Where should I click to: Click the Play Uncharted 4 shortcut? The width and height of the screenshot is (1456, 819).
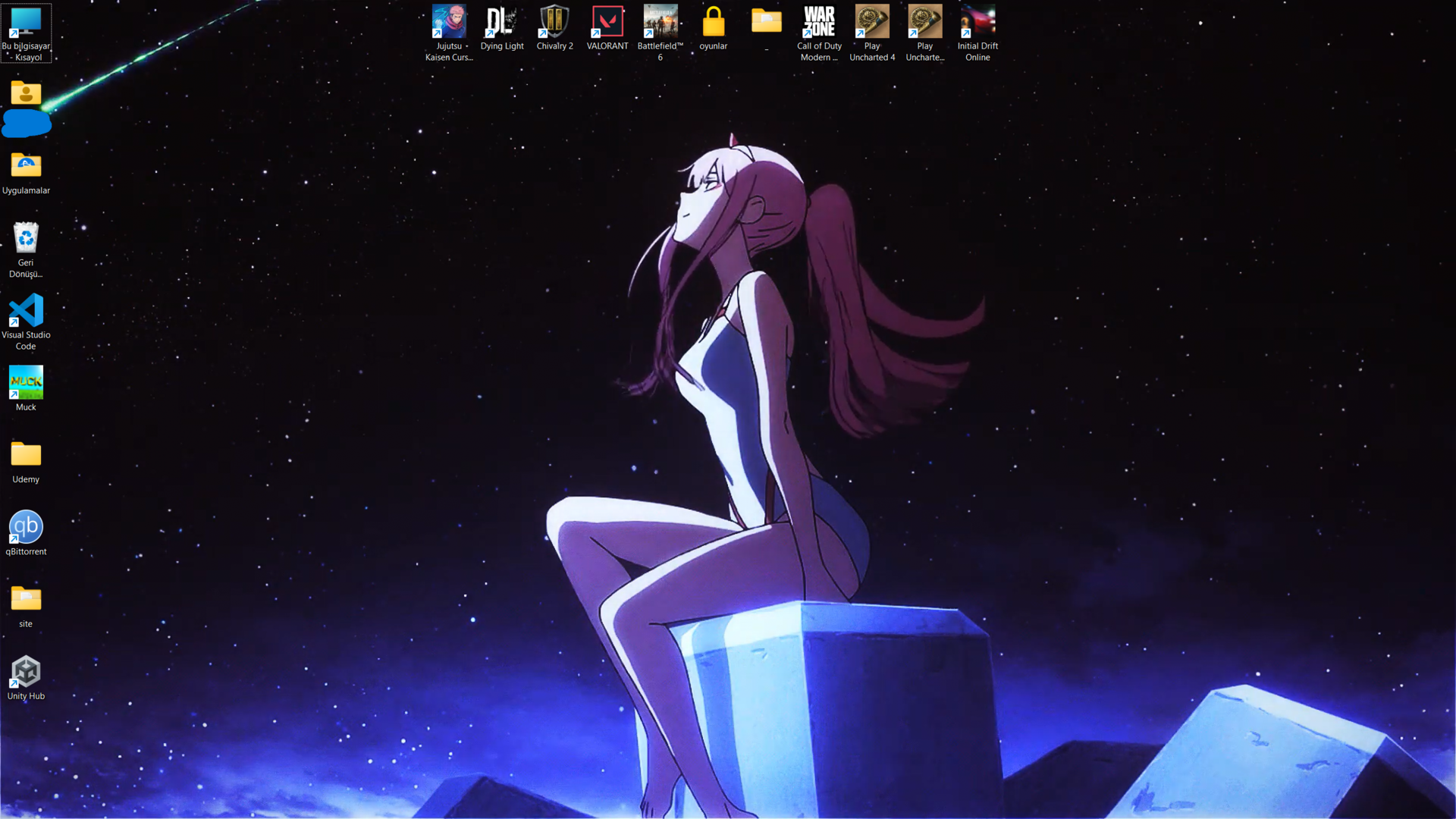point(872,22)
